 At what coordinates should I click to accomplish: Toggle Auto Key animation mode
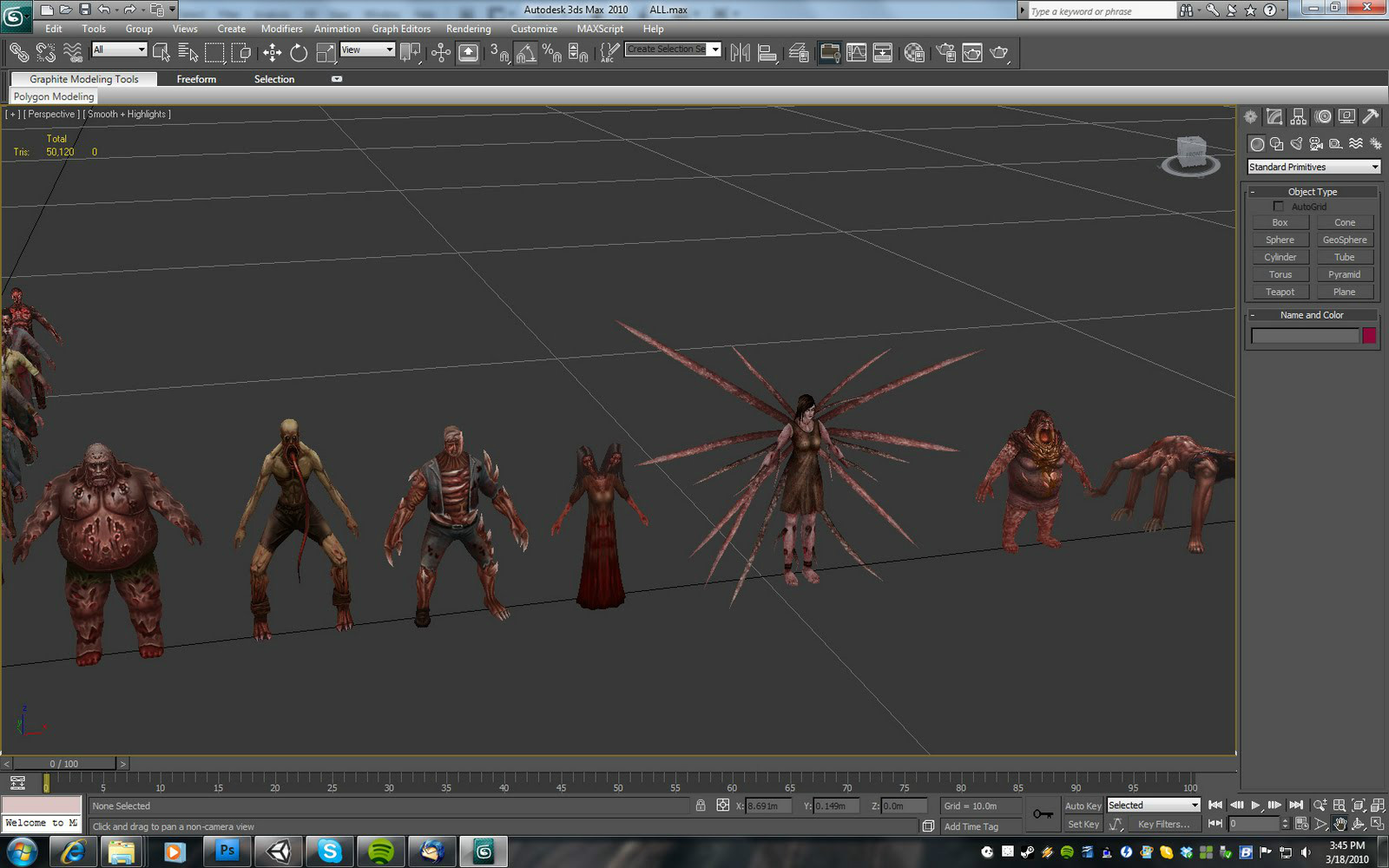(x=1083, y=806)
